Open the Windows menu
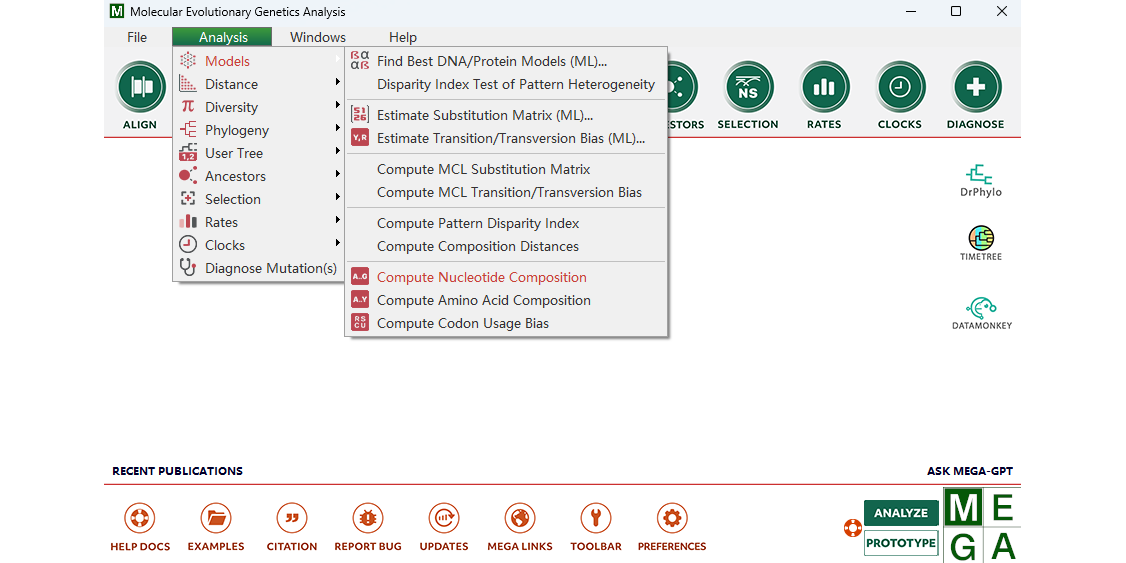Viewport: 1126px width, 563px height. [x=318, y=37]
